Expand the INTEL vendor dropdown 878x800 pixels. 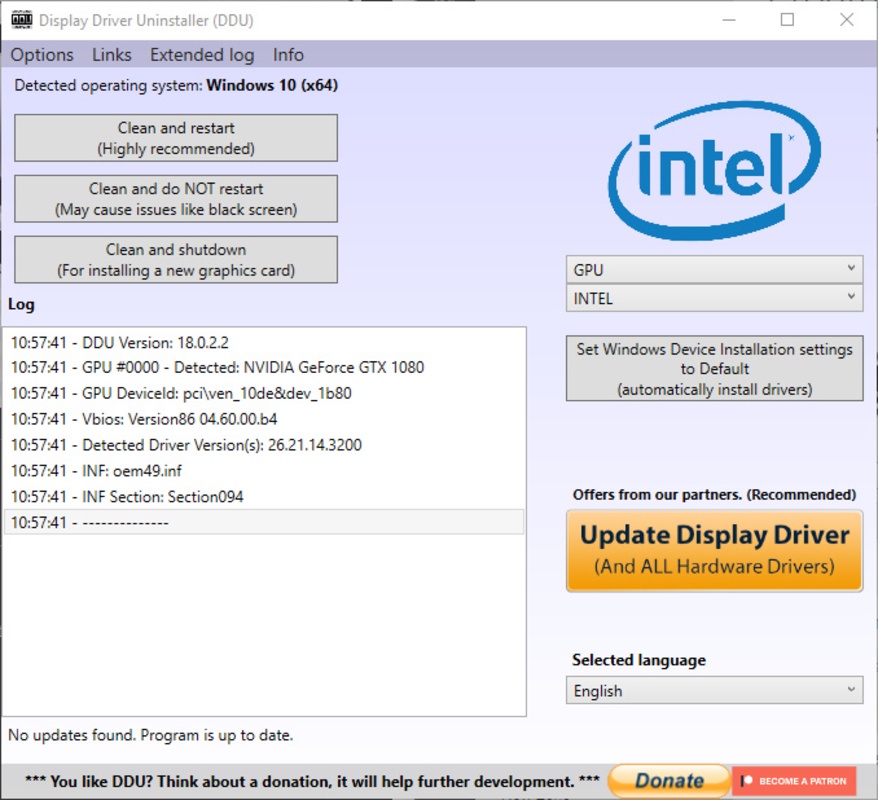[714, 299]
